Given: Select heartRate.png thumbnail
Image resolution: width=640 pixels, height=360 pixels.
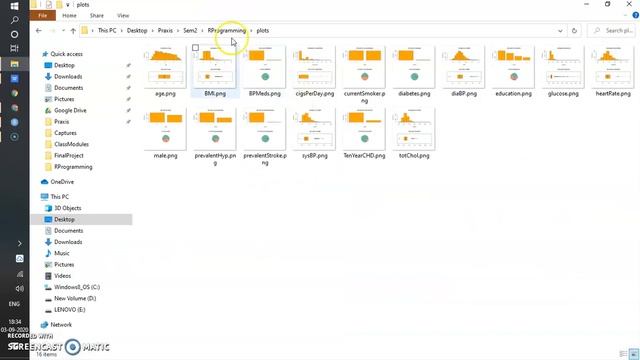Looking at the screenshot, I should (x=613, y=66).
